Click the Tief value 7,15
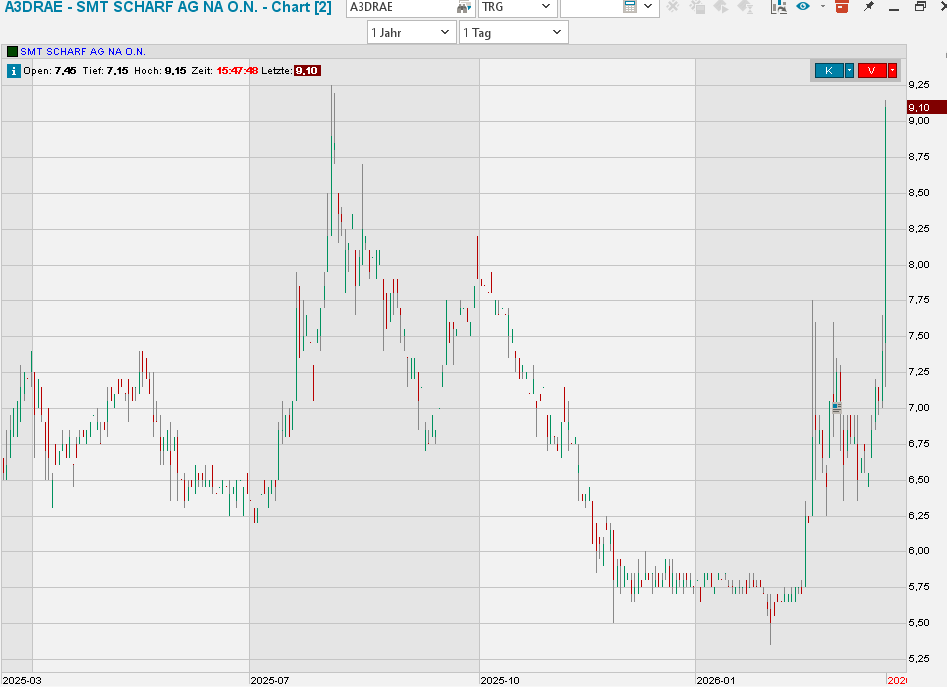Screen dimensions: 947x687 [118, 71]
